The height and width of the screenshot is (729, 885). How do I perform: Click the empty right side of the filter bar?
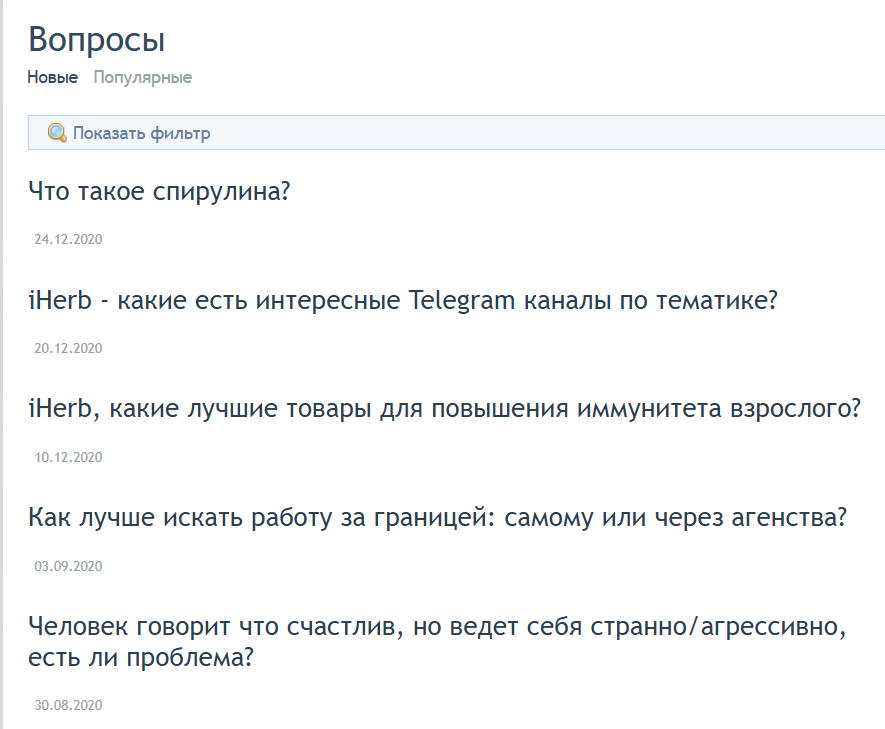click(600, 133)
